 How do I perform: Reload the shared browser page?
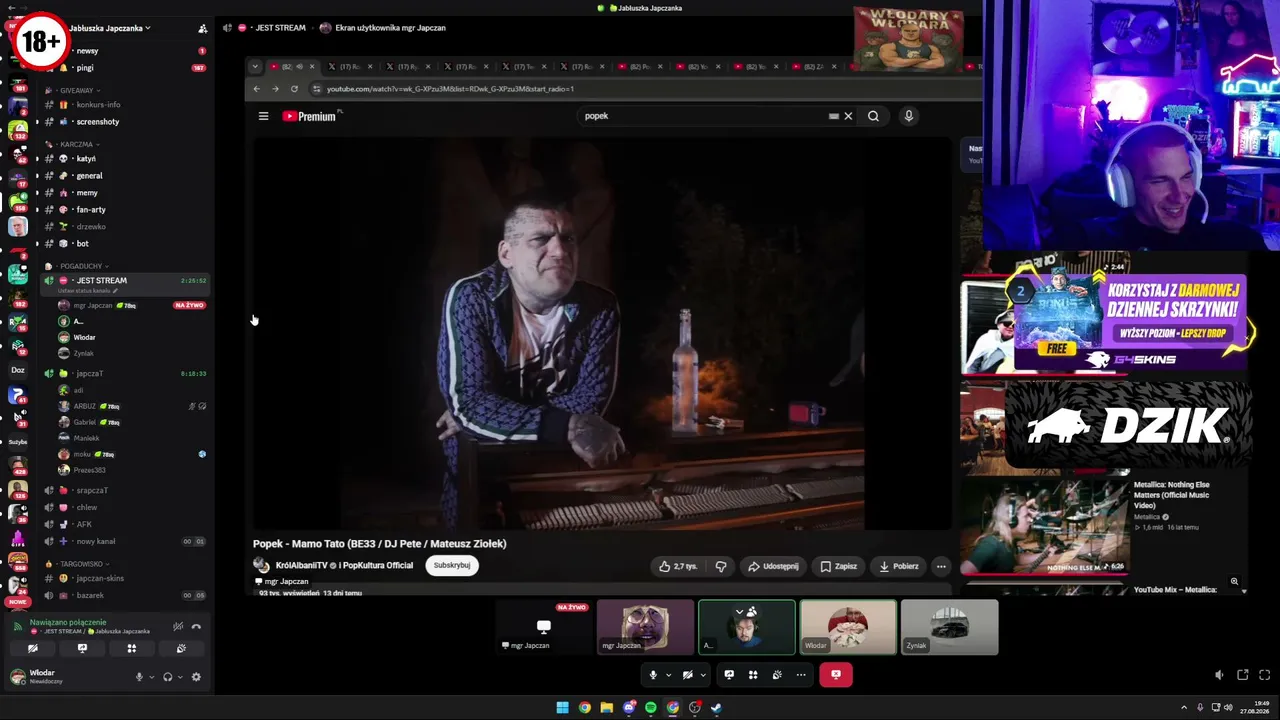coord(294,89)
